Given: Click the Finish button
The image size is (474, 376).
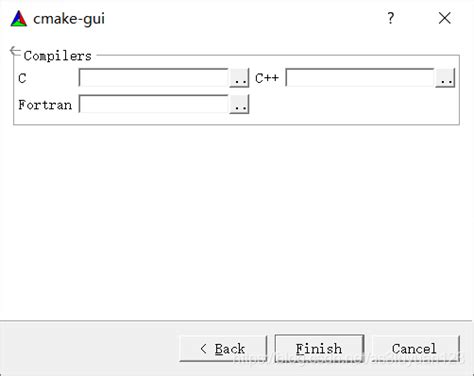Looking at the screenshot, I should (x=319, y=349).
